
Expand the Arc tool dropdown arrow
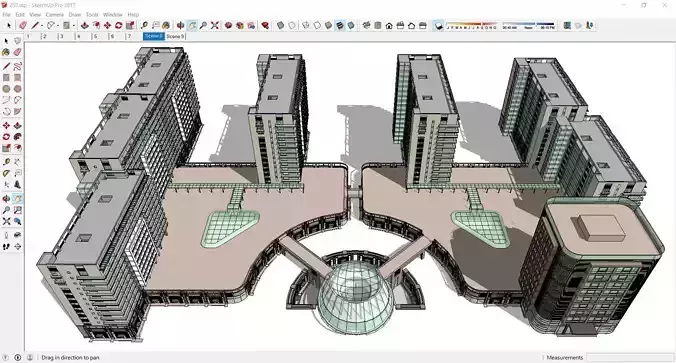pyautogui.click(x=58, y=26)
